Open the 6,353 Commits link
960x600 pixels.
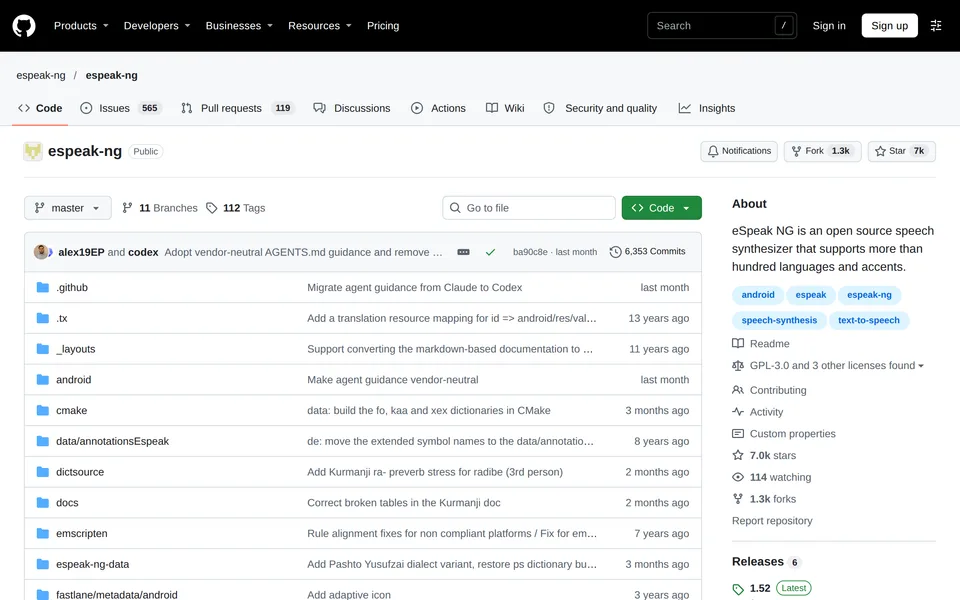click(648, 252)
